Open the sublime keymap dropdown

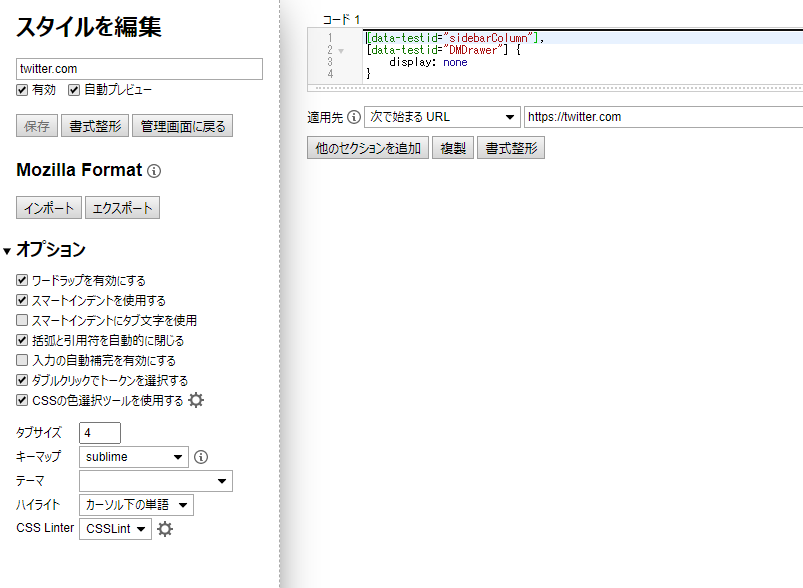[133, 457]
